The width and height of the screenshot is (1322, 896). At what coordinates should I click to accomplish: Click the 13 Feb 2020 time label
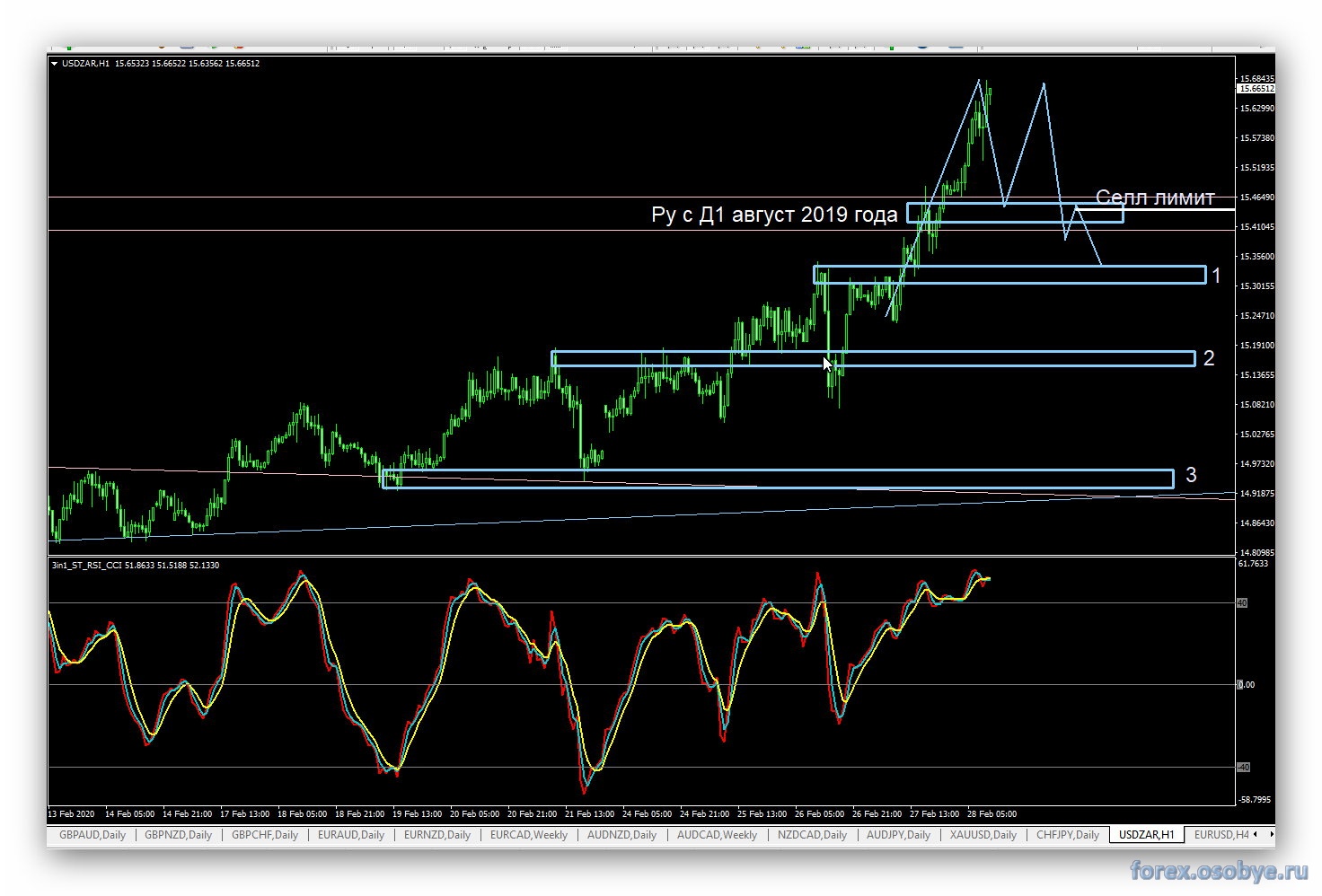pos(71,814)
